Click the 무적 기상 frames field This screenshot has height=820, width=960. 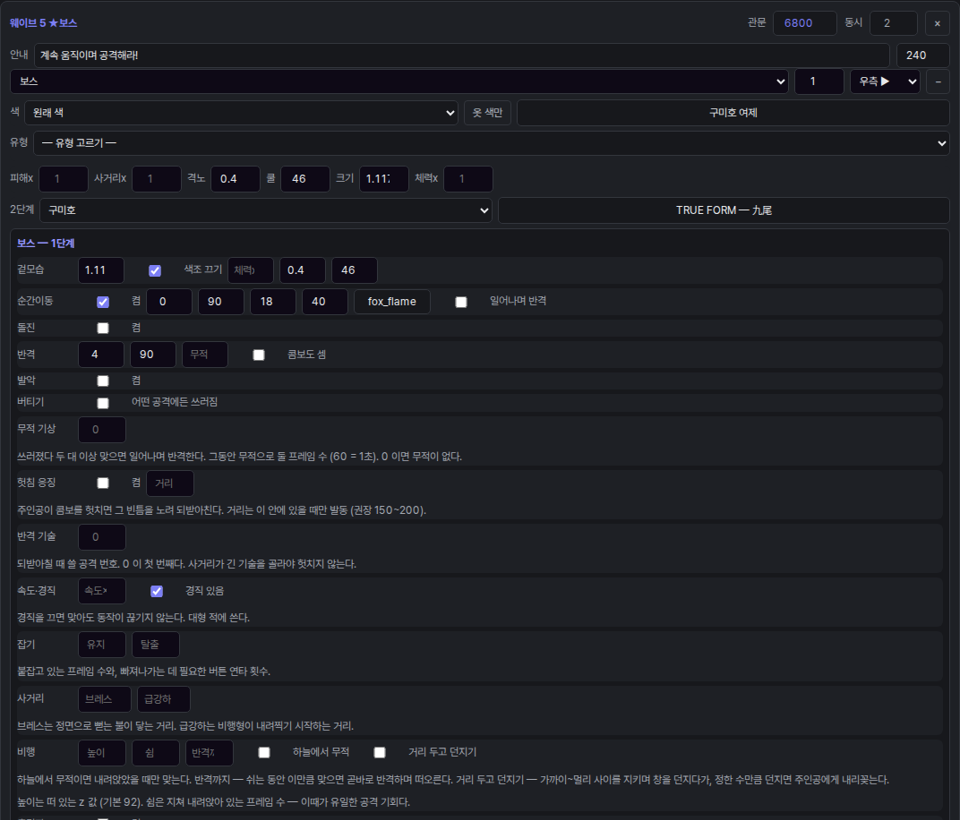[x=102, y=429]
